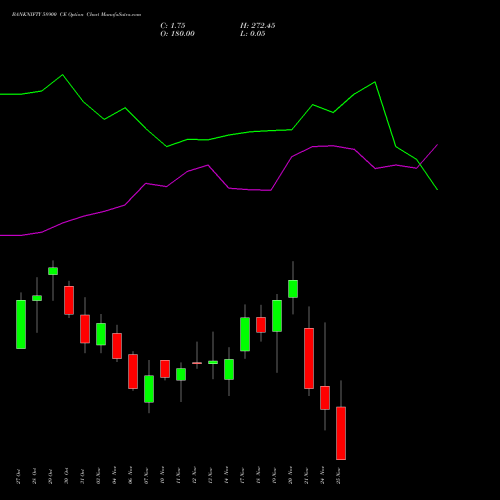Select the tall red candle for 21 Nov
Viewport: 500px width, 500px height.
(309, 358)
